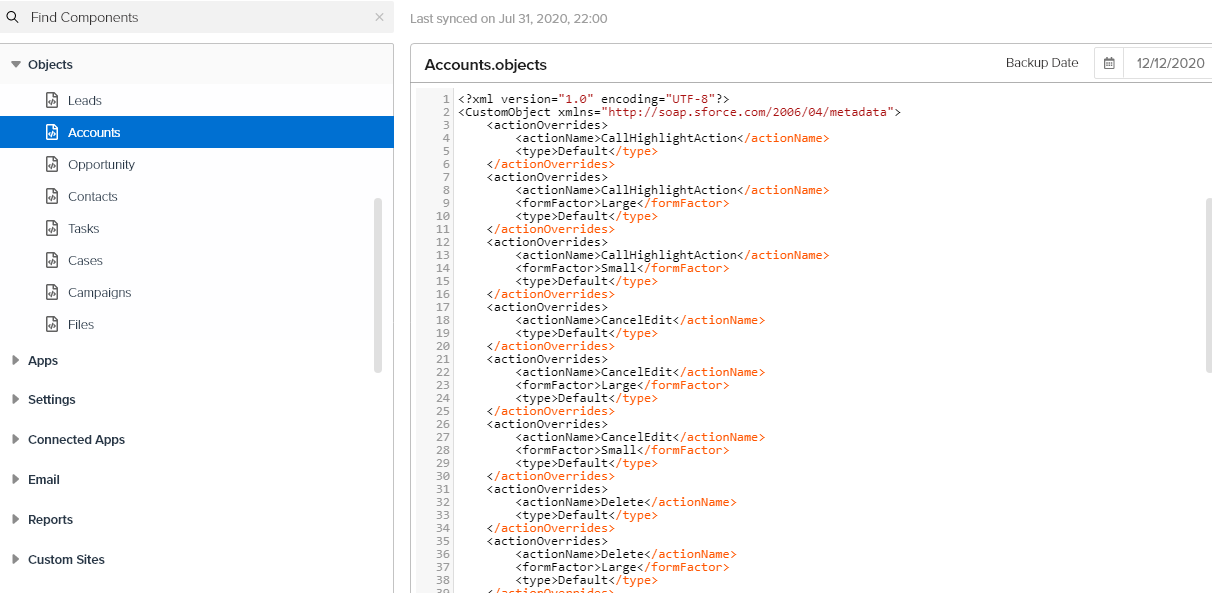Collapse the Objects tree section
Screen dimensions: 1212x593
click(x=16, y=64)
